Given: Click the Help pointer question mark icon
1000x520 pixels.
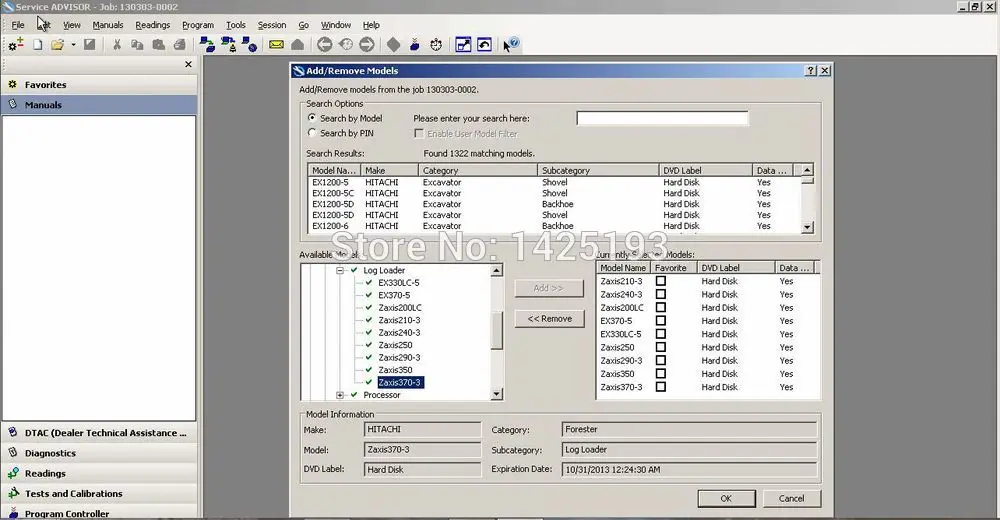Looking at the screenshot, I should 511,44.
